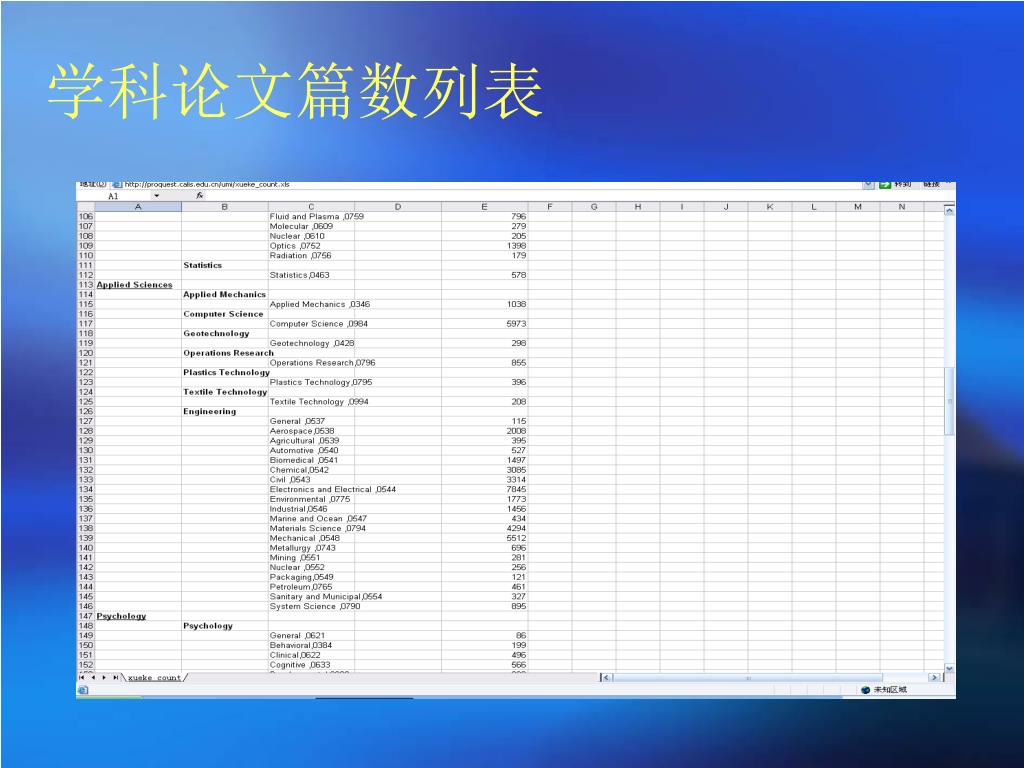This screenshot has height=768, width=1024.
Task: Click vertical scrollbar down arrow
Action: coord(950,668)
